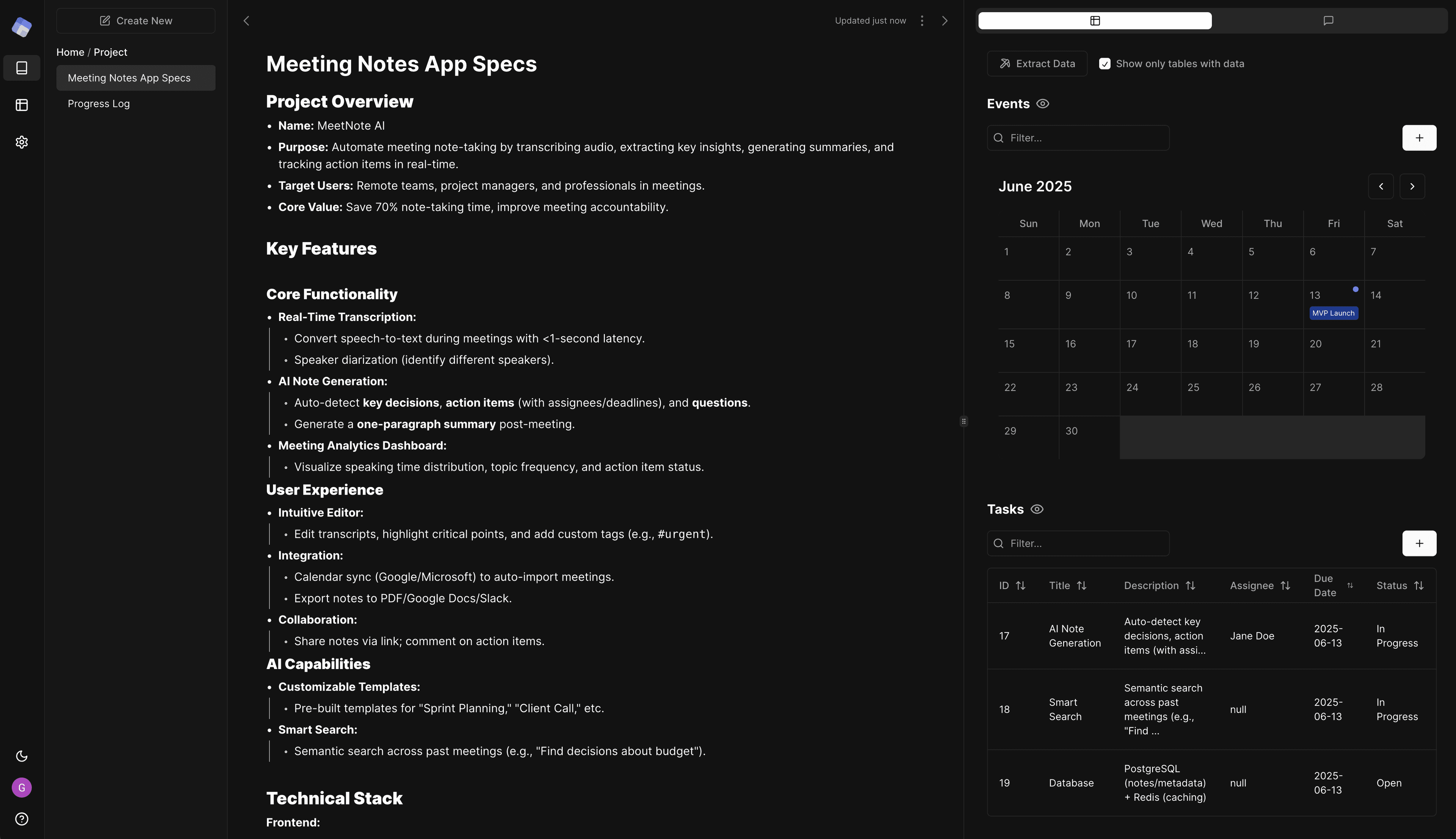Click Create New button
Viewport: 1456px width, 839px height.
[x=136, y=21]
